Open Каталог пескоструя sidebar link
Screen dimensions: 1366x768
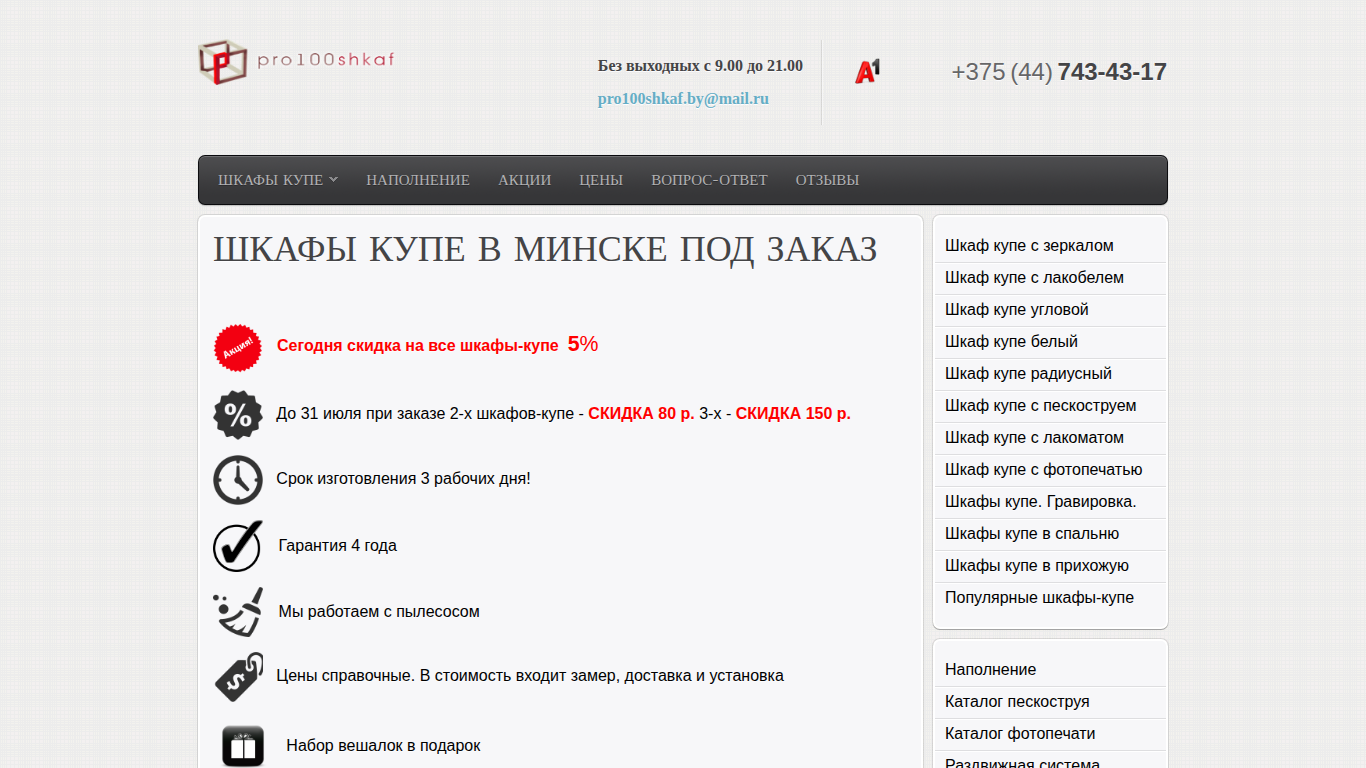(x=1017, y=702)
